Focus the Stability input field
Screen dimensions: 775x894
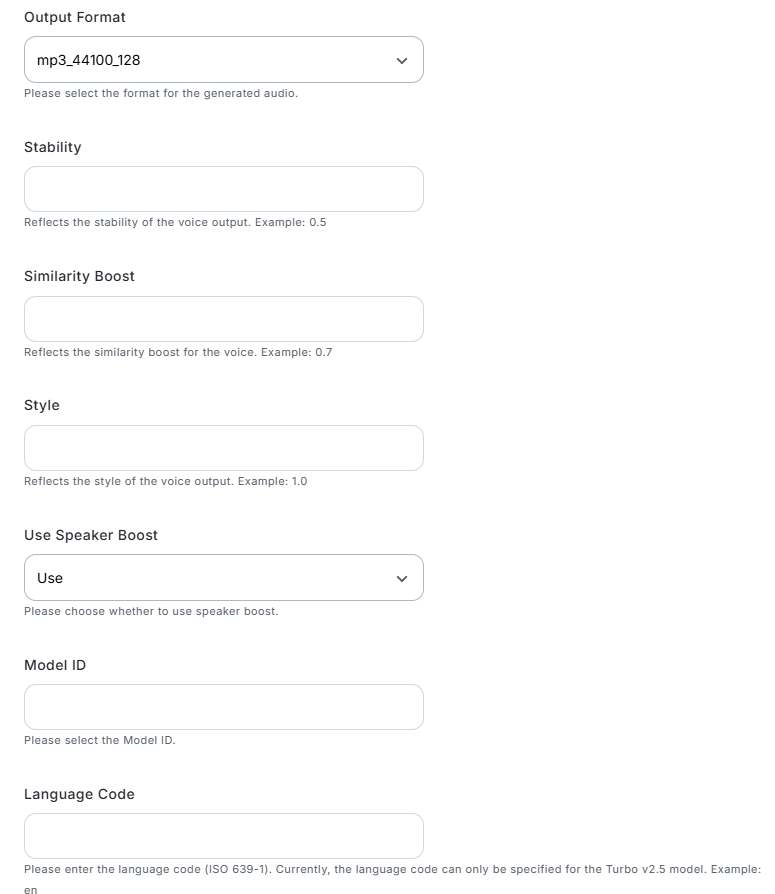[x=224, y=189]
